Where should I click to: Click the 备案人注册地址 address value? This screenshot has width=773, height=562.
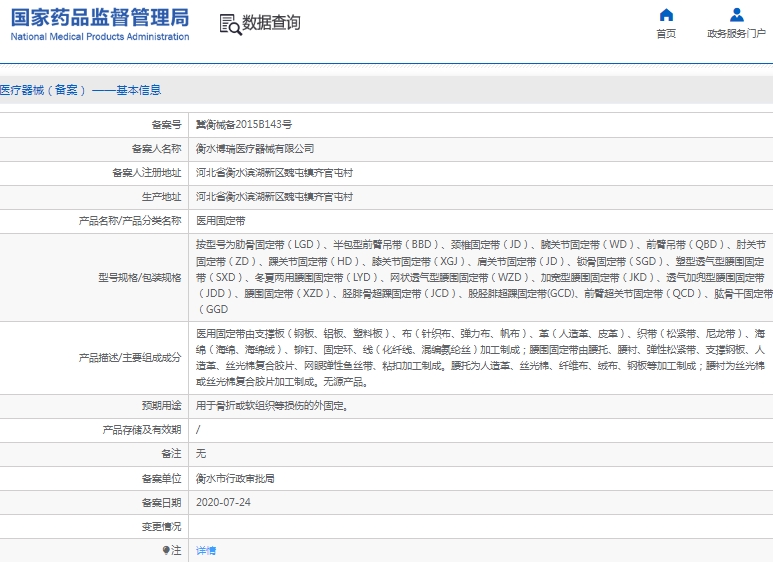(x=274, y=173)
